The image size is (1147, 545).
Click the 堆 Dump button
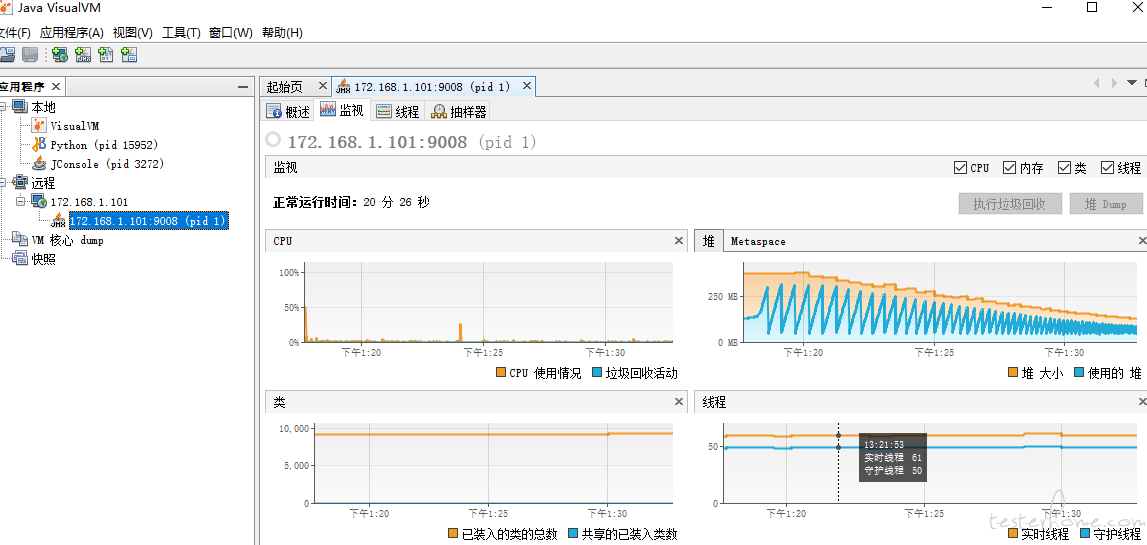1106,204
